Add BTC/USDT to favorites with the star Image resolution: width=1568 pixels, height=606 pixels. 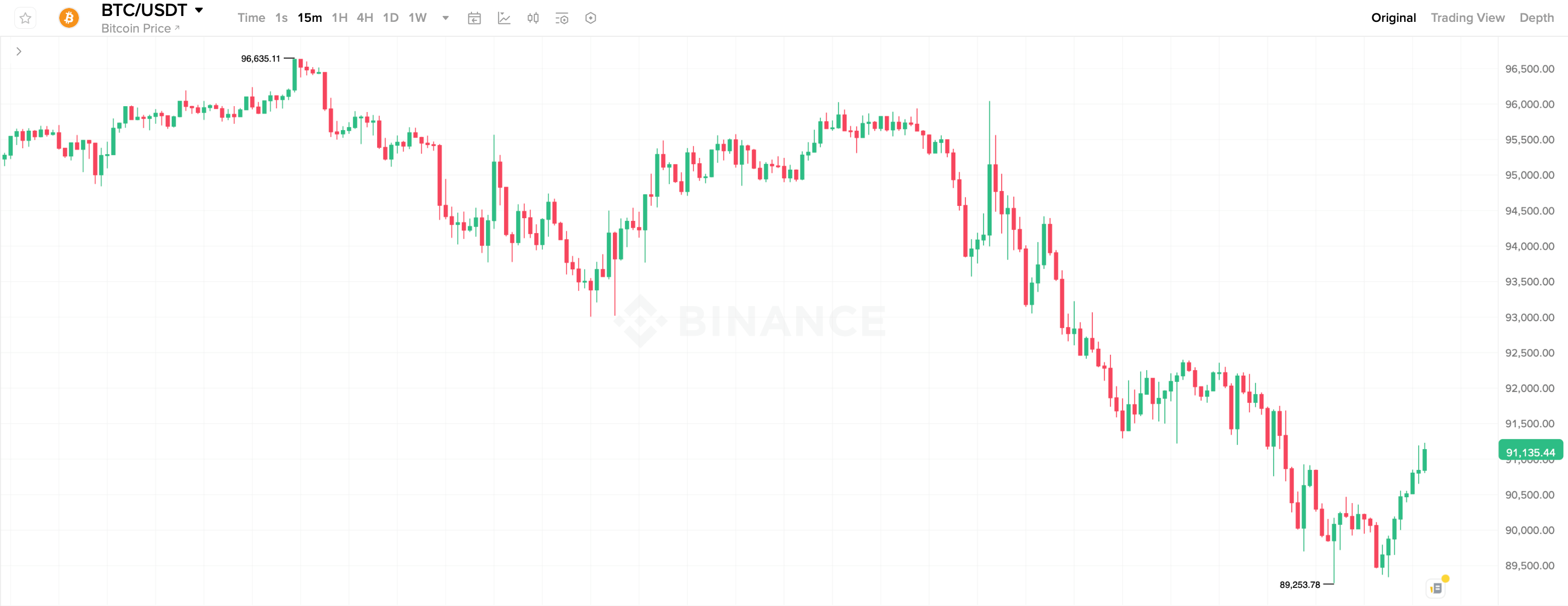[25, 18]
